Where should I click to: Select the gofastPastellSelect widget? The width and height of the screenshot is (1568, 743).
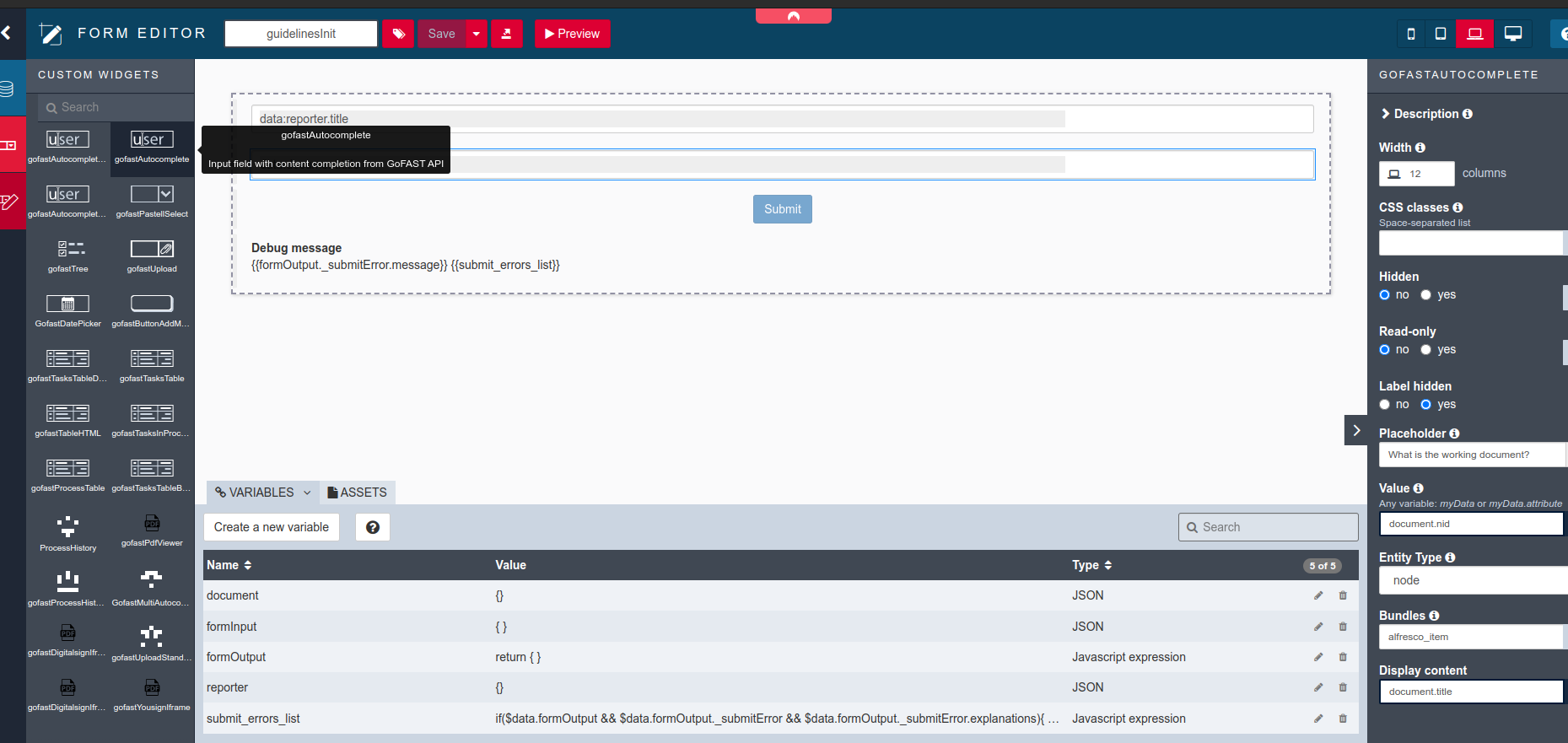coord(152,202)
